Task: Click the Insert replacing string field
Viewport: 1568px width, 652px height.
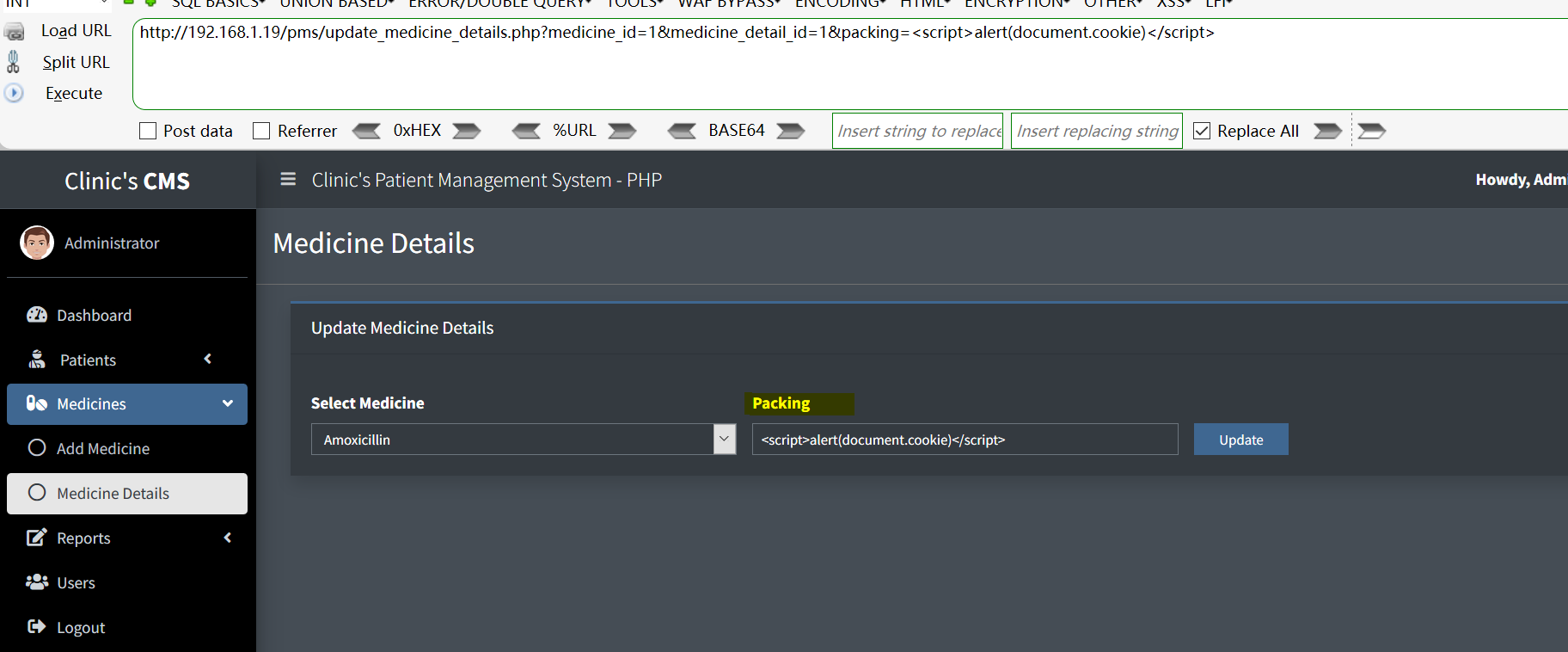Action: click(x=1096, y=131)
